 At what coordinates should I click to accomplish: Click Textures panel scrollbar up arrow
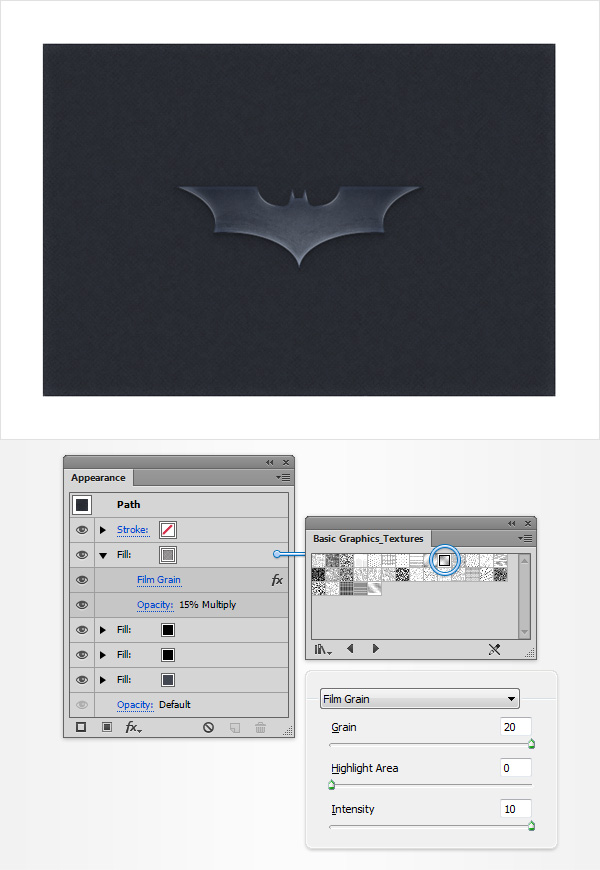pos(525,560)
